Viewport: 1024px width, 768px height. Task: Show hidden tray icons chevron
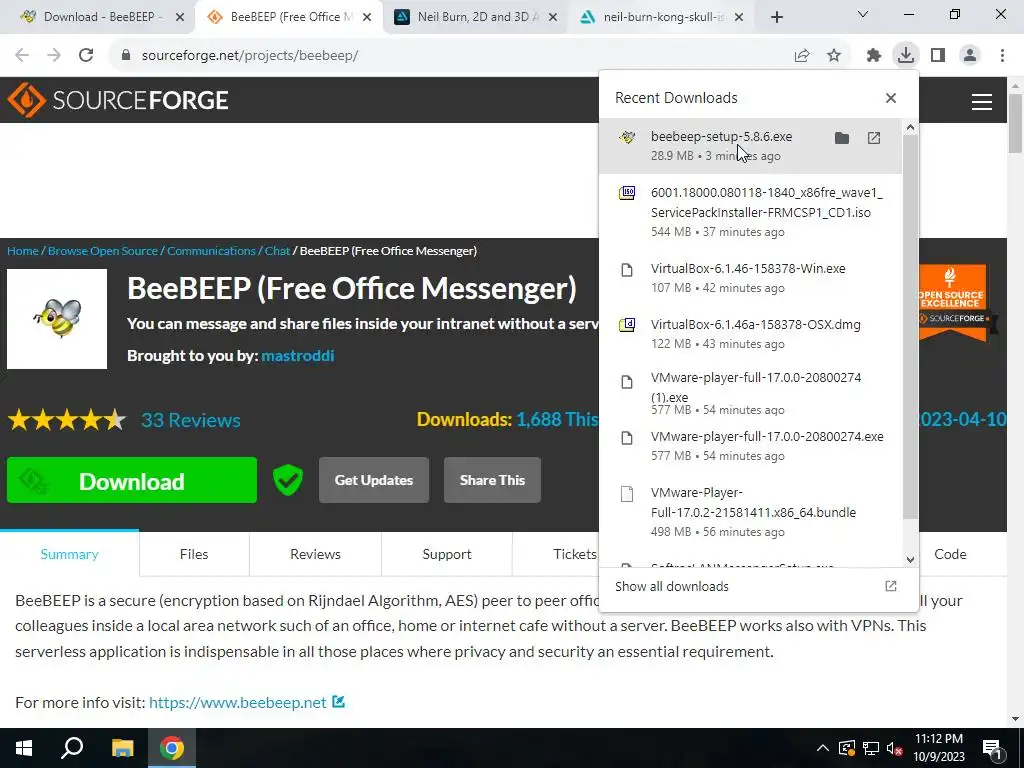(x=823, y=748)
